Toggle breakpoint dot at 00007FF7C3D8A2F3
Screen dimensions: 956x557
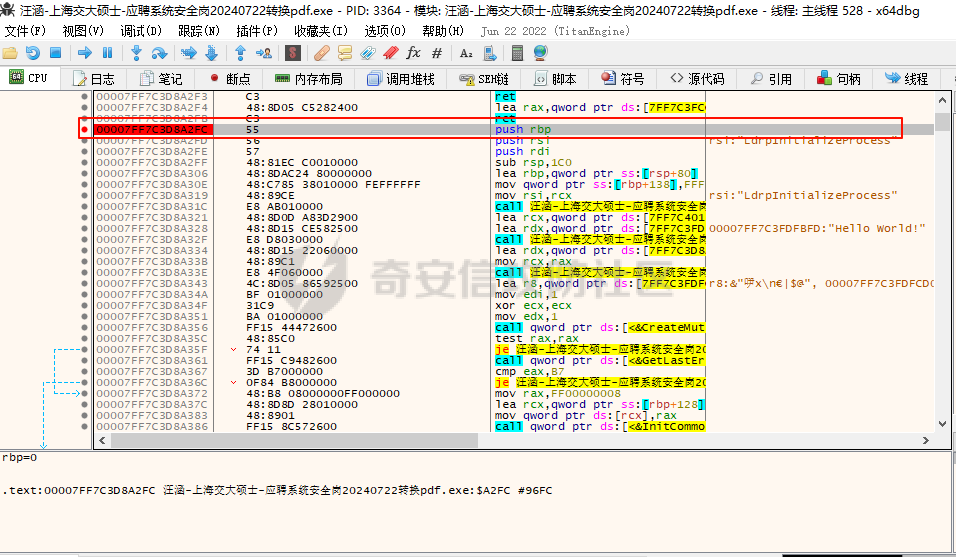[84, 96]
